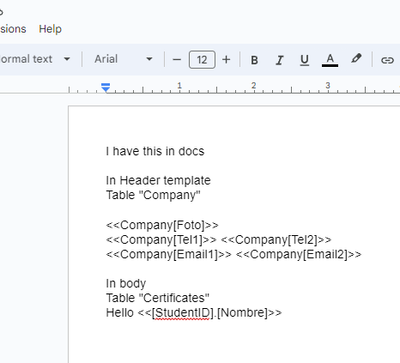Open the Arial font dropdown

(x=123, y=59)
